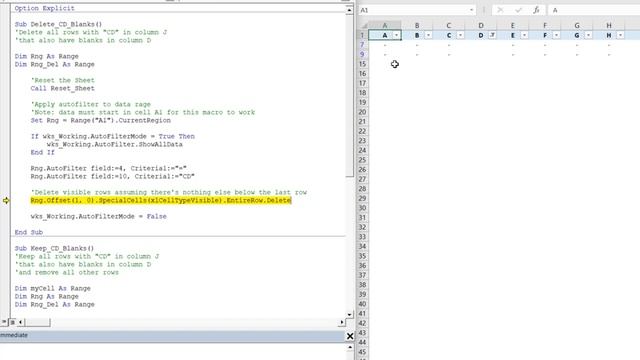Click the "Call Reset_Sheet" line
The image size is (640, 360).
(x=62, y=88)
